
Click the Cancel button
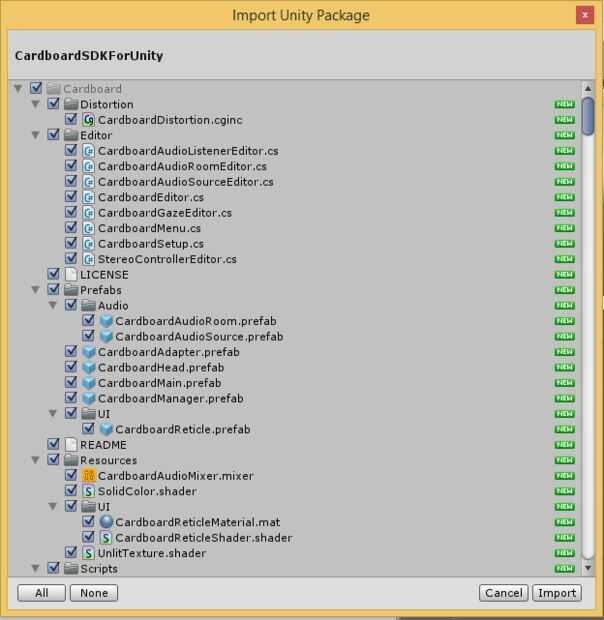pyautogui.click(x=504, y=593)
